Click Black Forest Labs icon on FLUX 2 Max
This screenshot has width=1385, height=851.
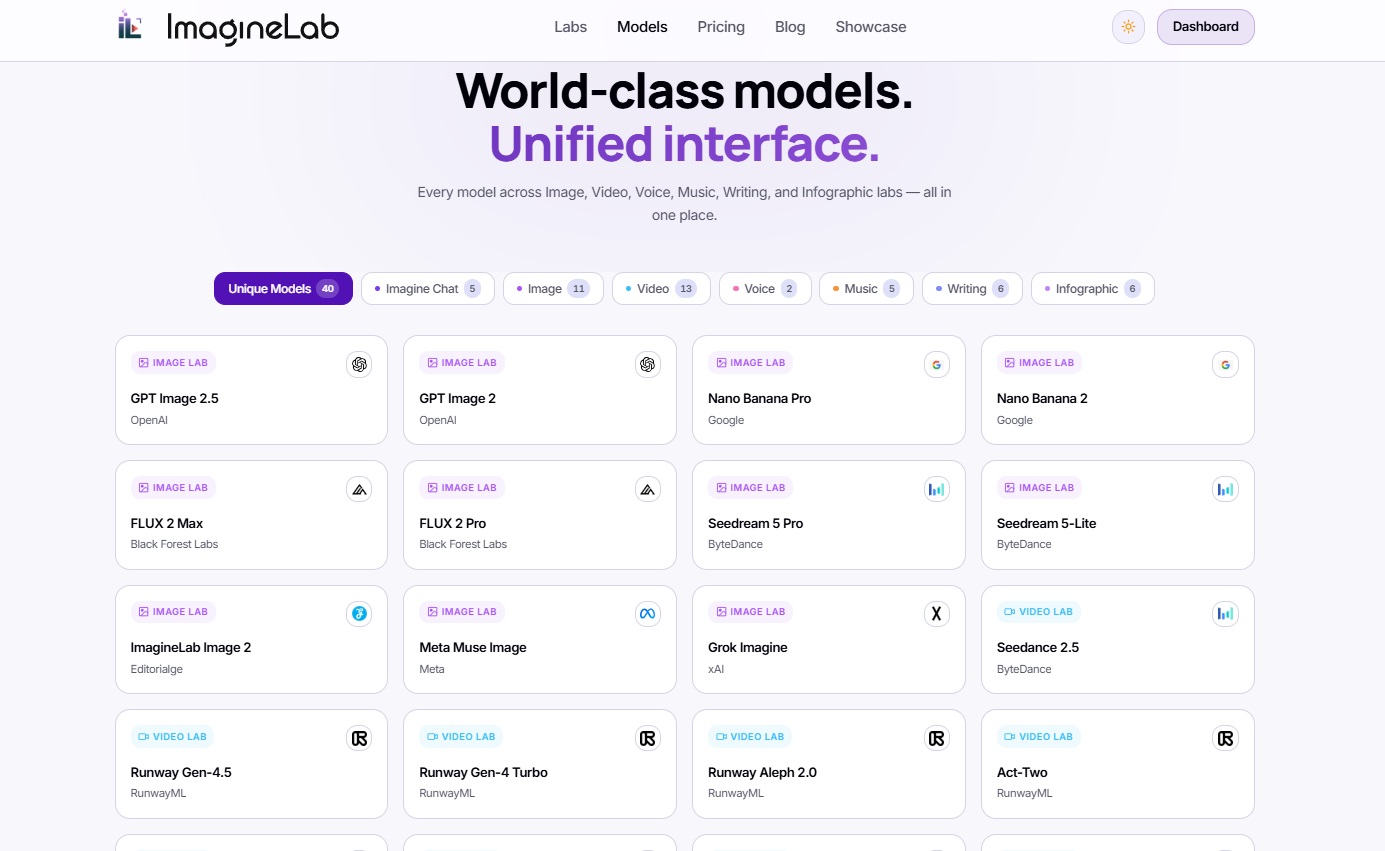[359, 489]
